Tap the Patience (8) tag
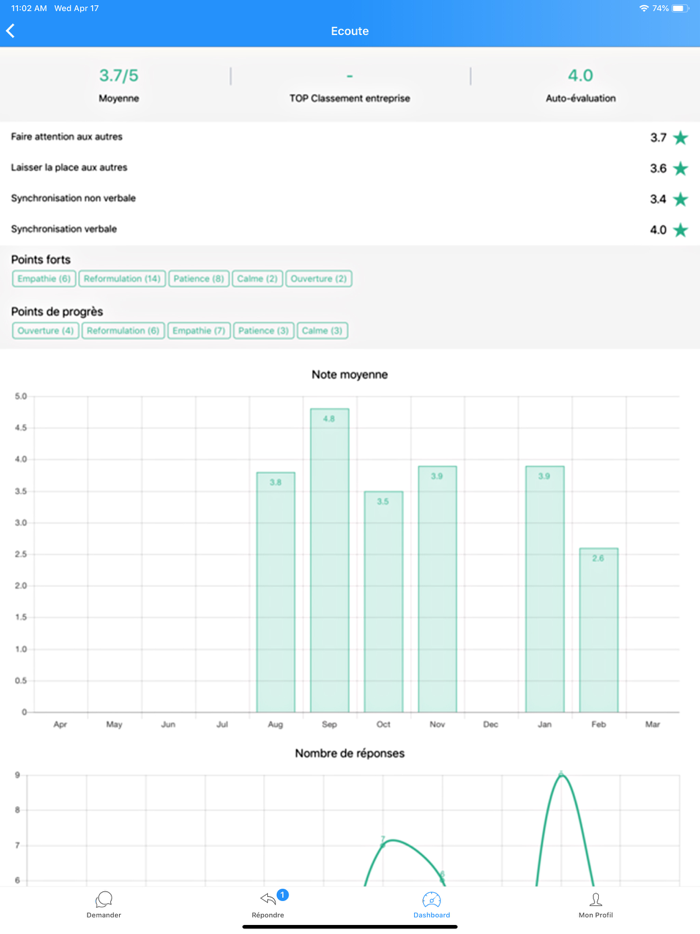This screenshot has width=700, height=934. click(199, 279)
